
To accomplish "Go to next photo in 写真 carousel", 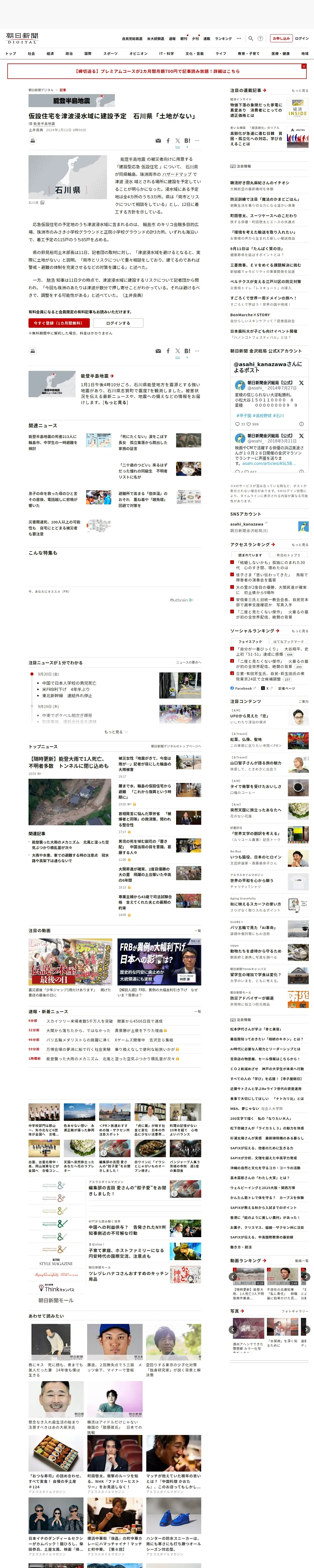I will 306,1329.
